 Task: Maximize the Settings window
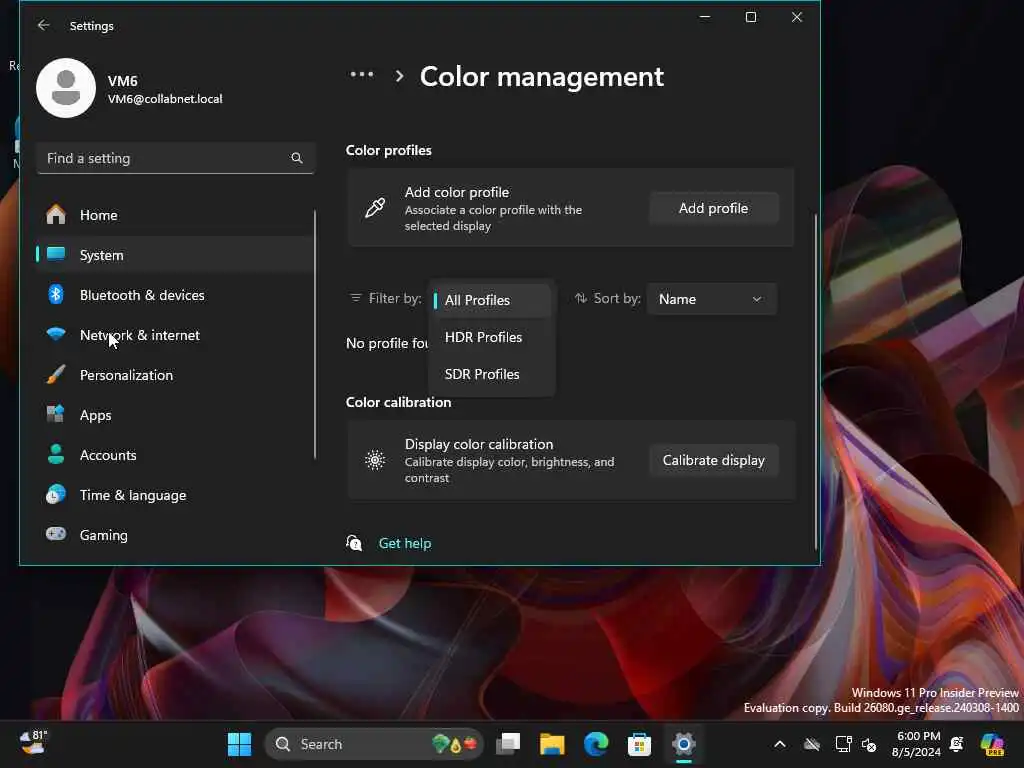pos(751,17)
